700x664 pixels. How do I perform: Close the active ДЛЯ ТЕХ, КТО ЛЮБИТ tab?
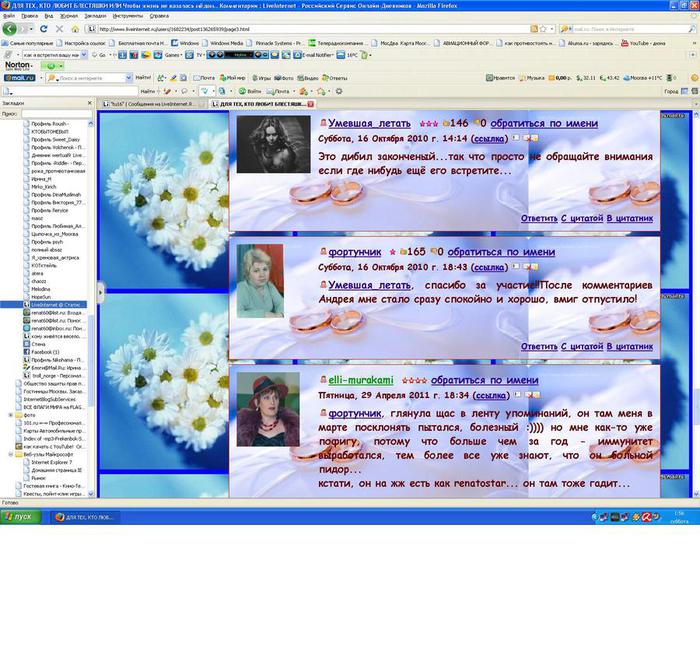(x=311, y=104)
